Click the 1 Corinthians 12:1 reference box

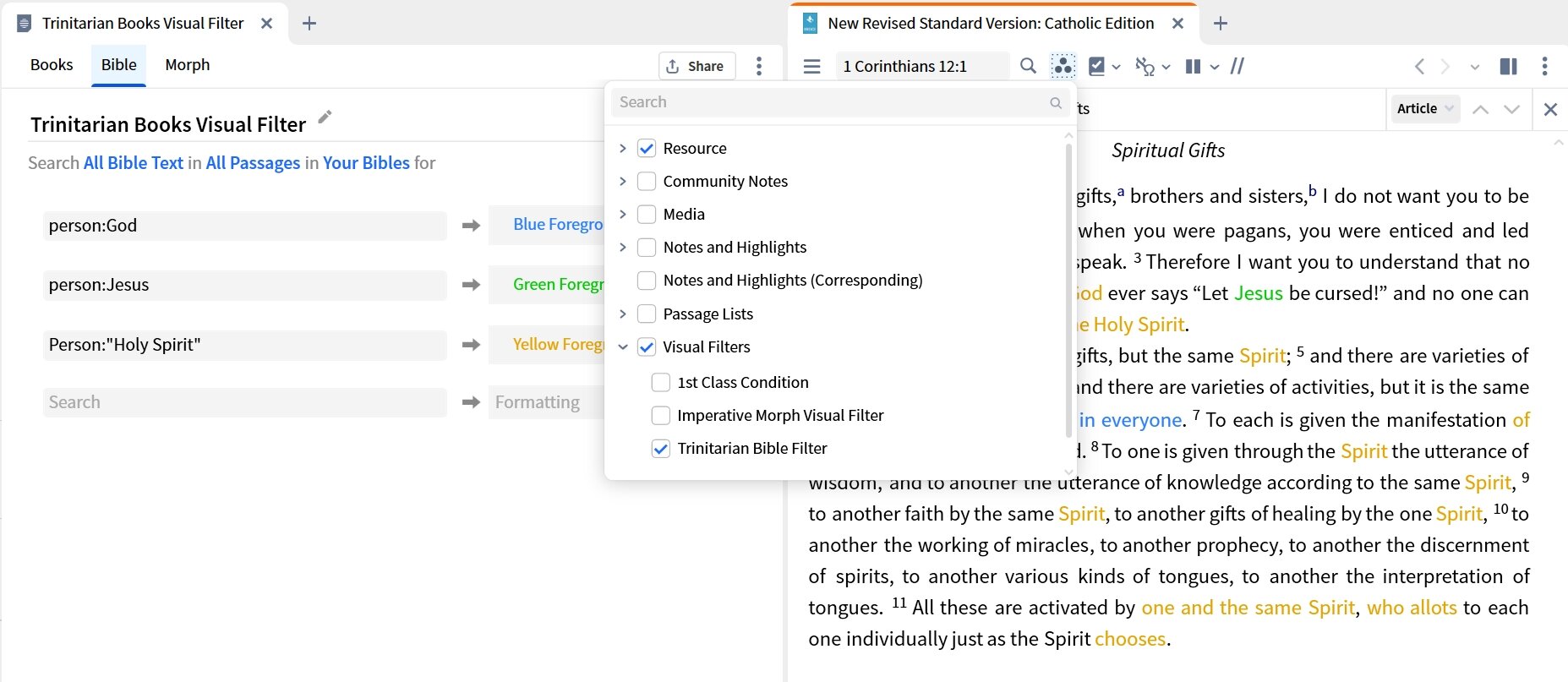922,66
